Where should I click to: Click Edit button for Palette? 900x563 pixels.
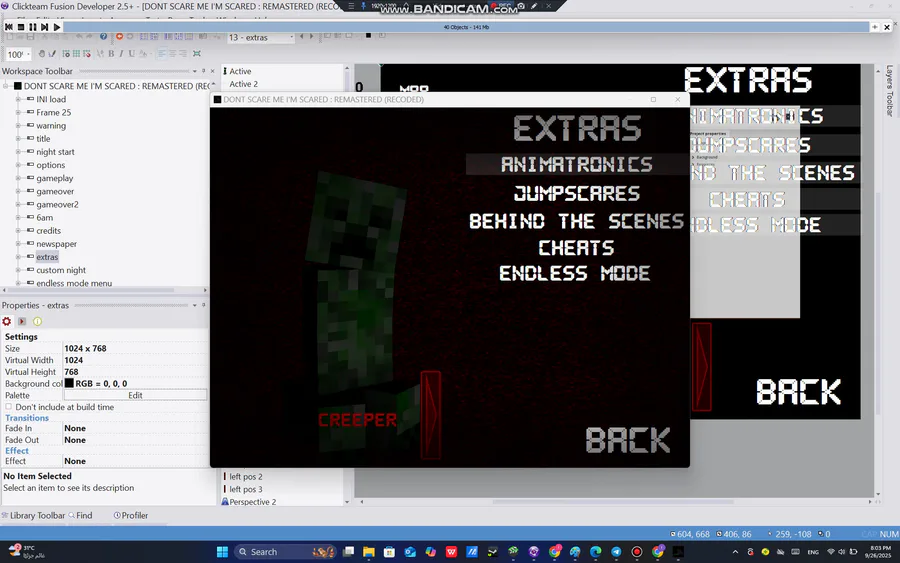135,395
